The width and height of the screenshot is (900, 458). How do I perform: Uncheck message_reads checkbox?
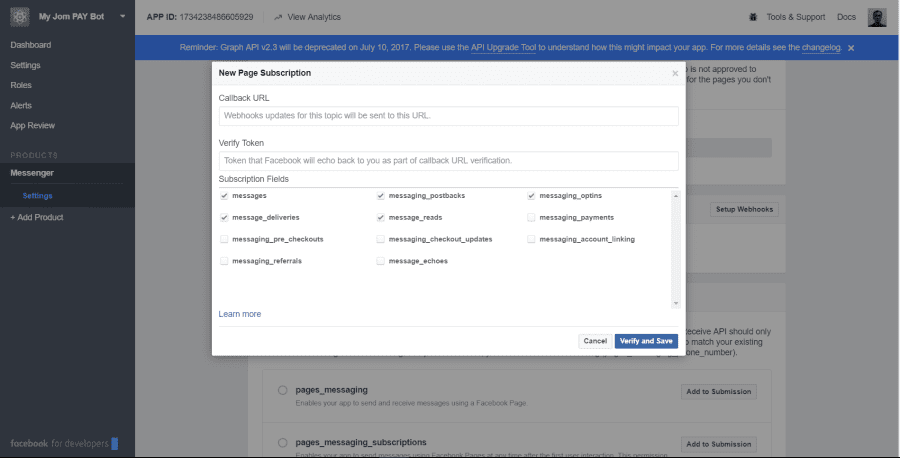[x=381, y=218]
